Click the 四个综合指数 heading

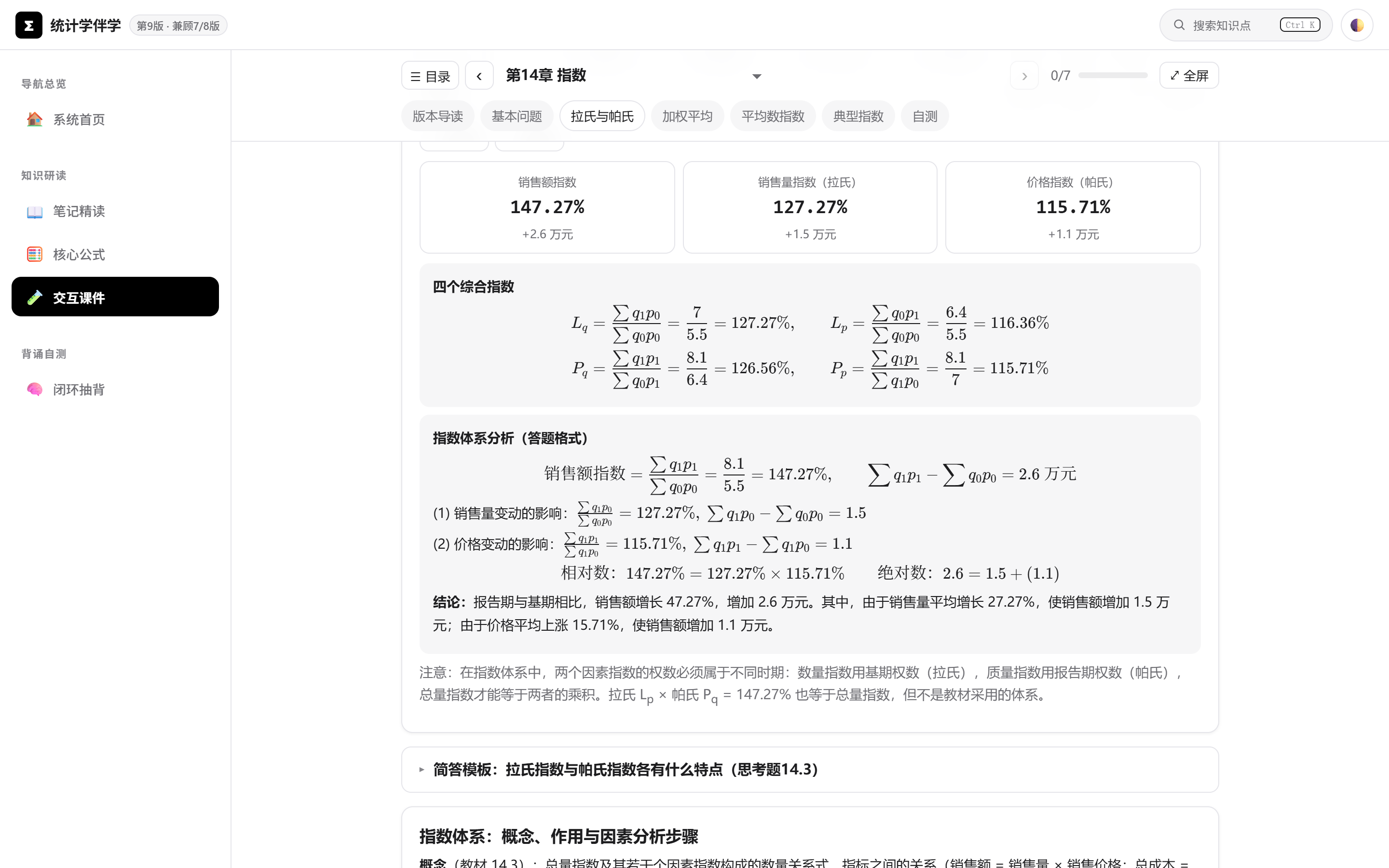click(474, 286)
